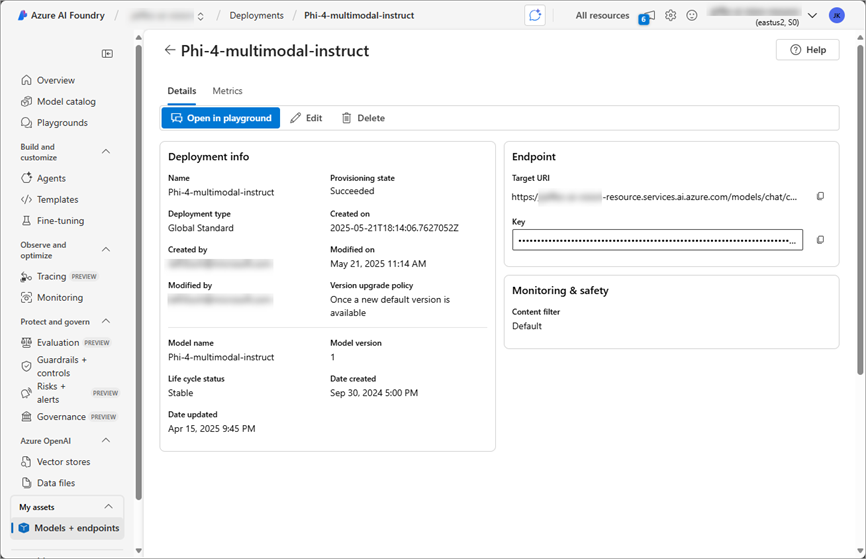Screen dimensions: 866x559
Task: Edit the deployment
Action: point(306,118)
